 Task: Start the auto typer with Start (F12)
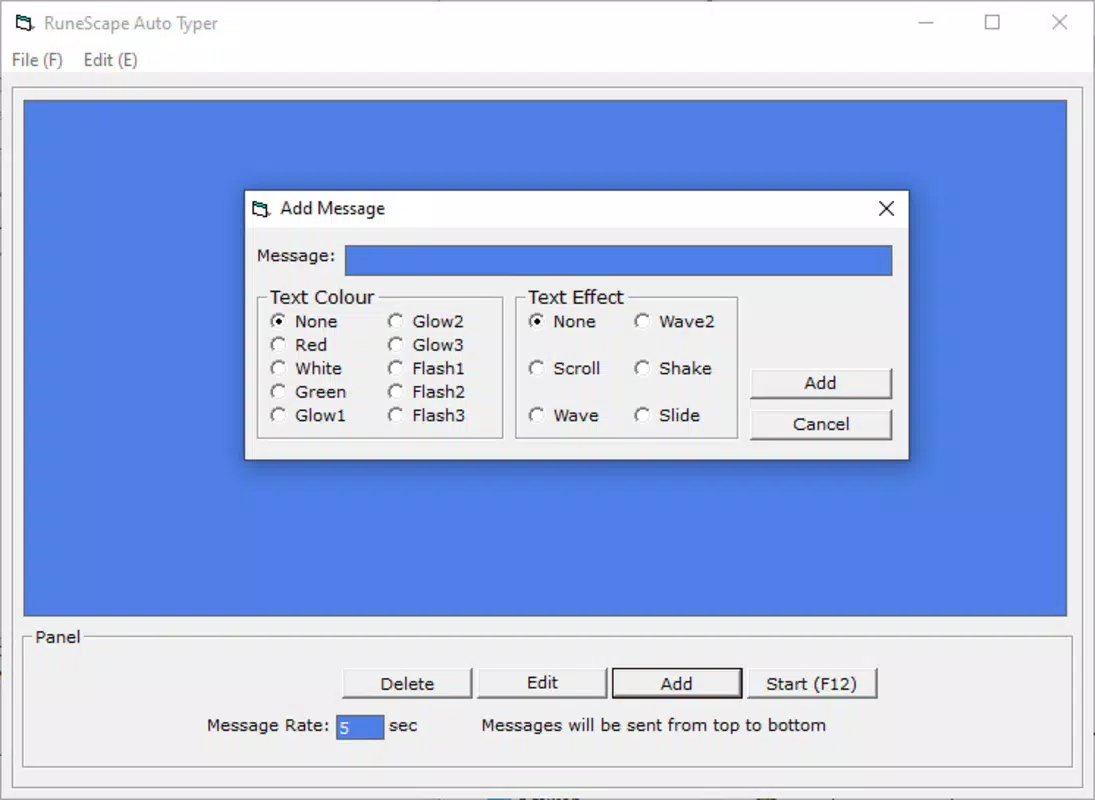[811, 683]
